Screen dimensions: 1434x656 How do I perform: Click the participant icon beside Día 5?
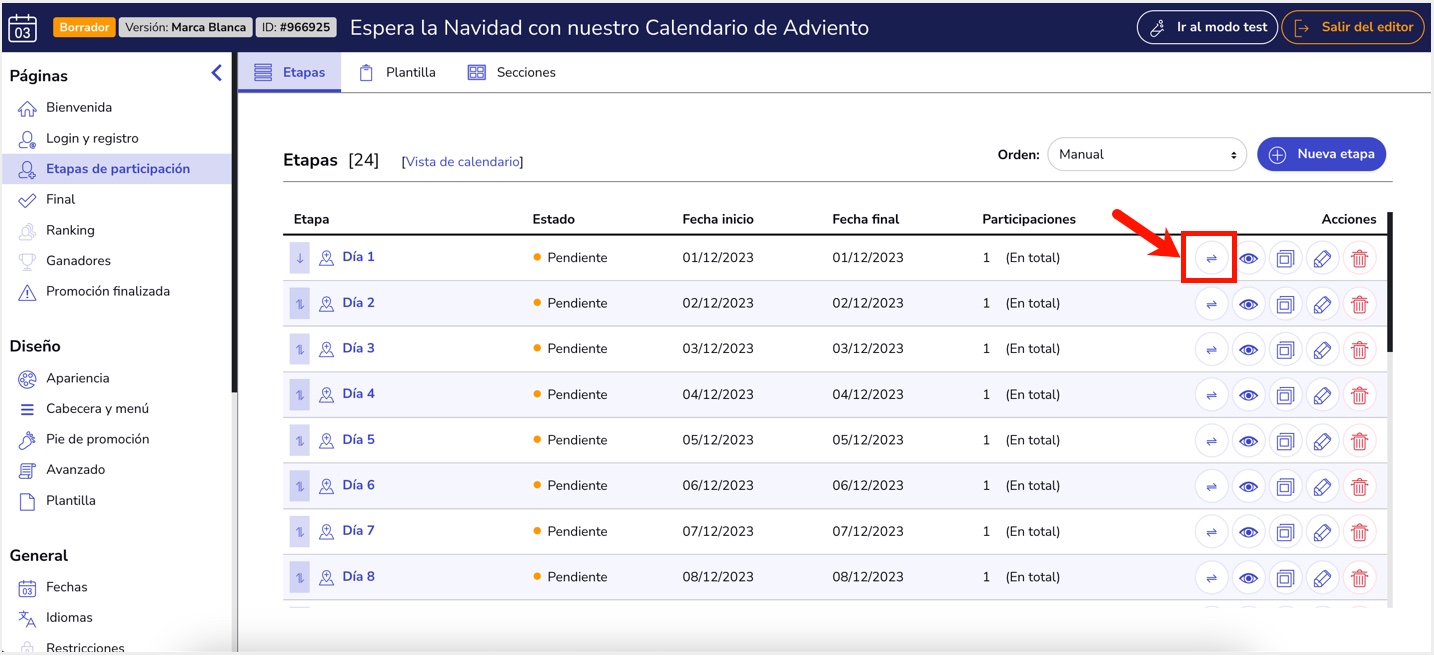[x=326, y=440]
